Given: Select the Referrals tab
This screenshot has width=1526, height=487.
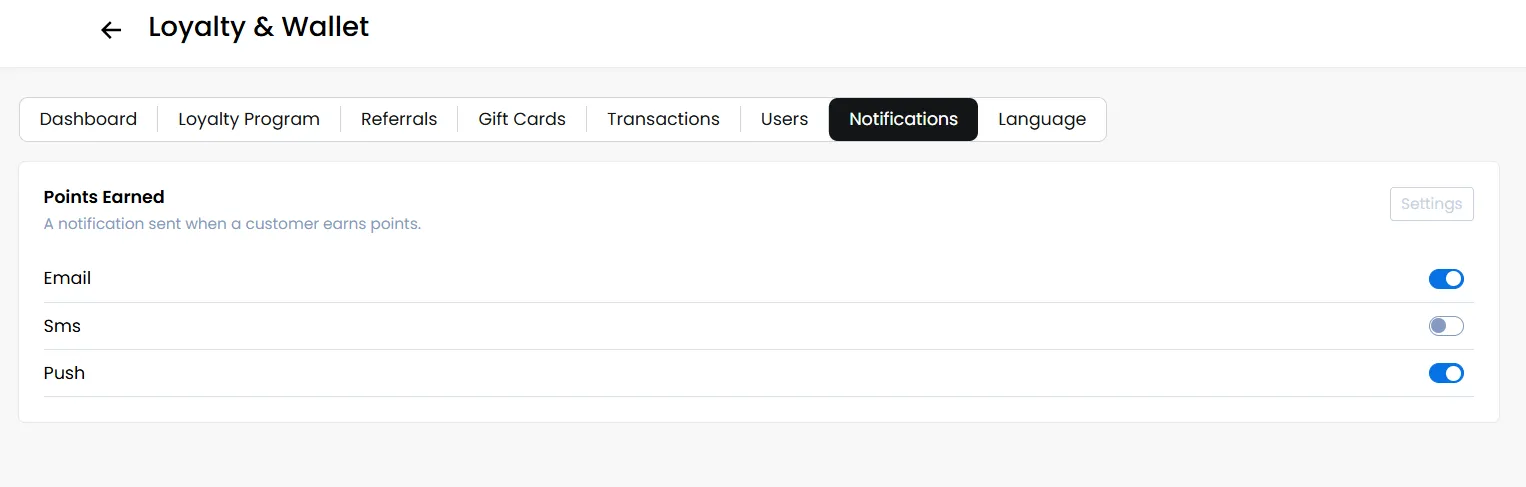Looking at the screenshot, I should pyautogui.click(x=399, y=119).
